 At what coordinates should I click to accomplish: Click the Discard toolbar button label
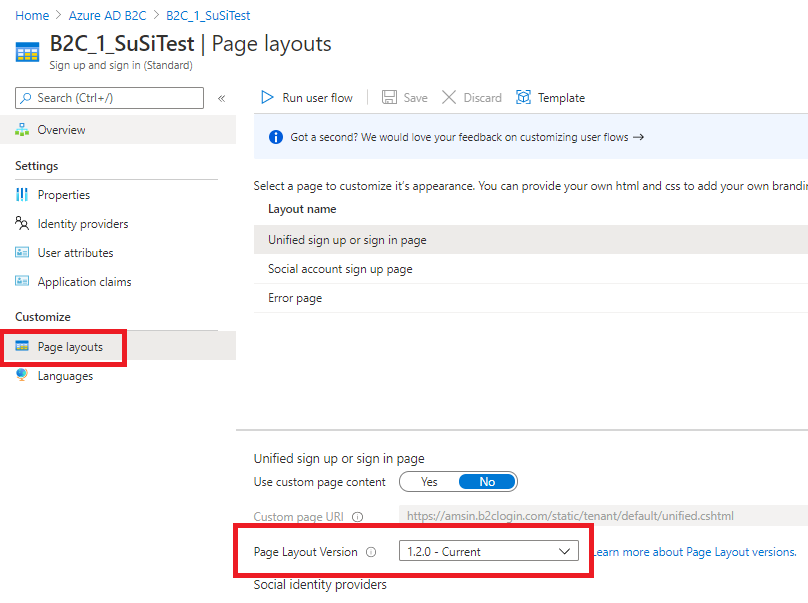pos(482,97)
